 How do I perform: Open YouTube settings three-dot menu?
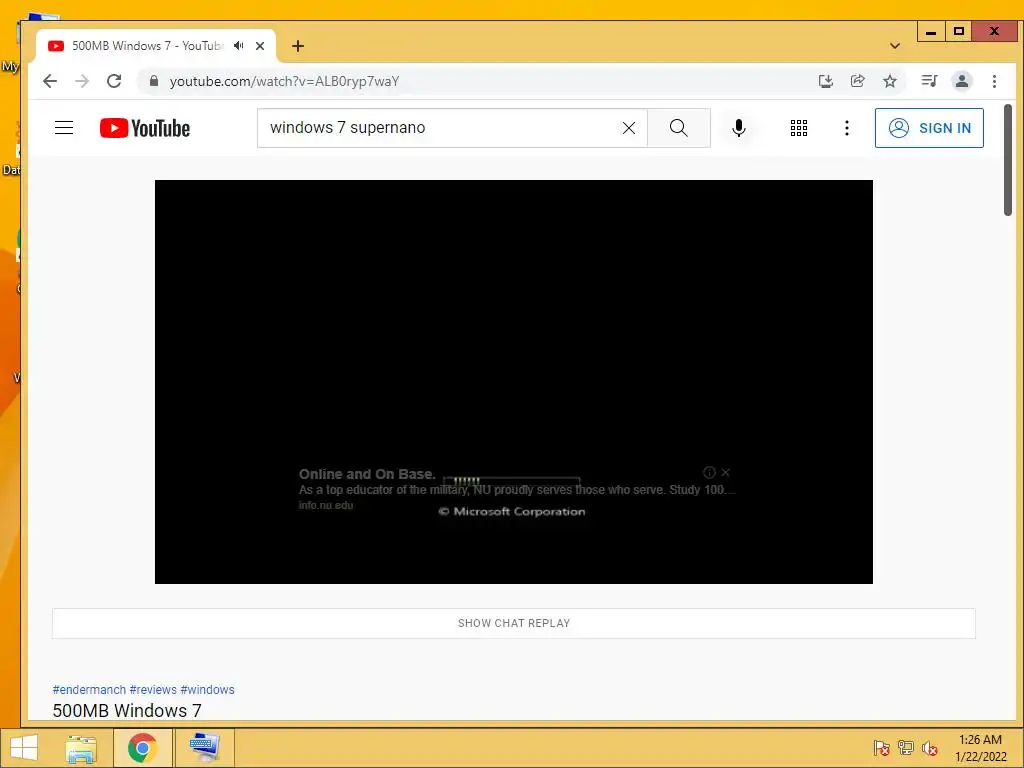pyautogui.click(x=846, y=128)
